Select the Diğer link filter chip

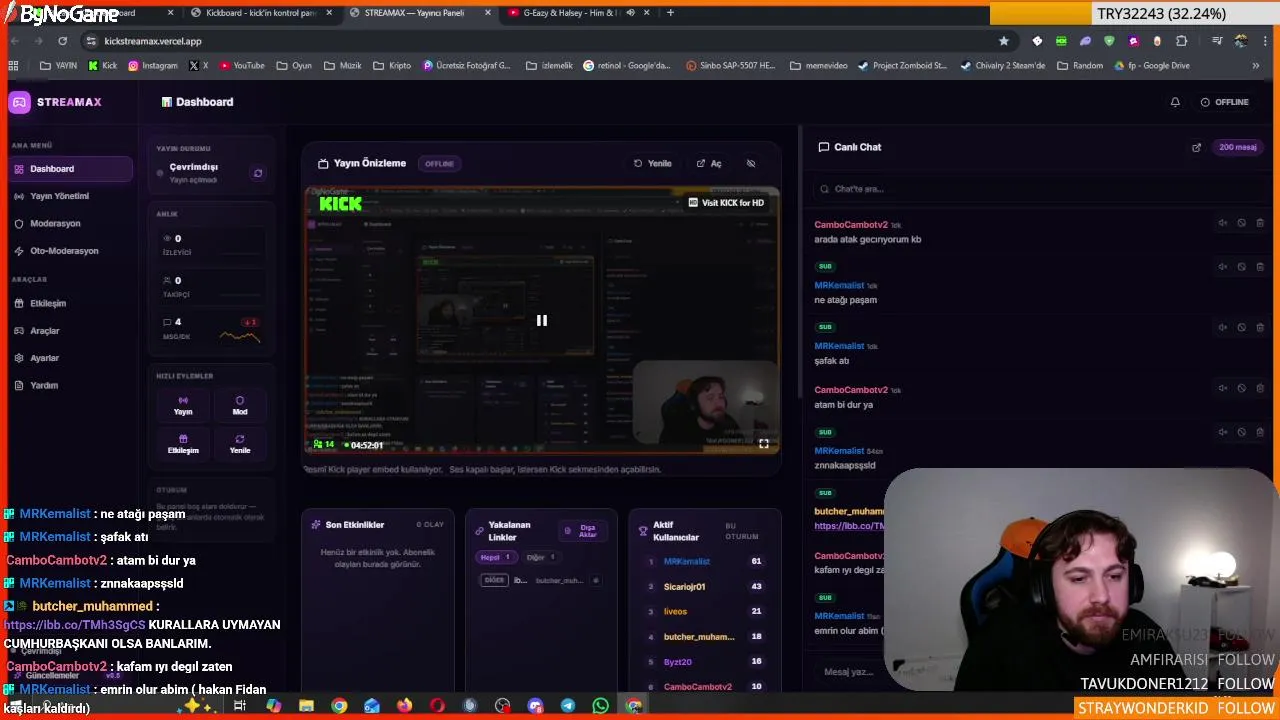click(x=540, y=557)
